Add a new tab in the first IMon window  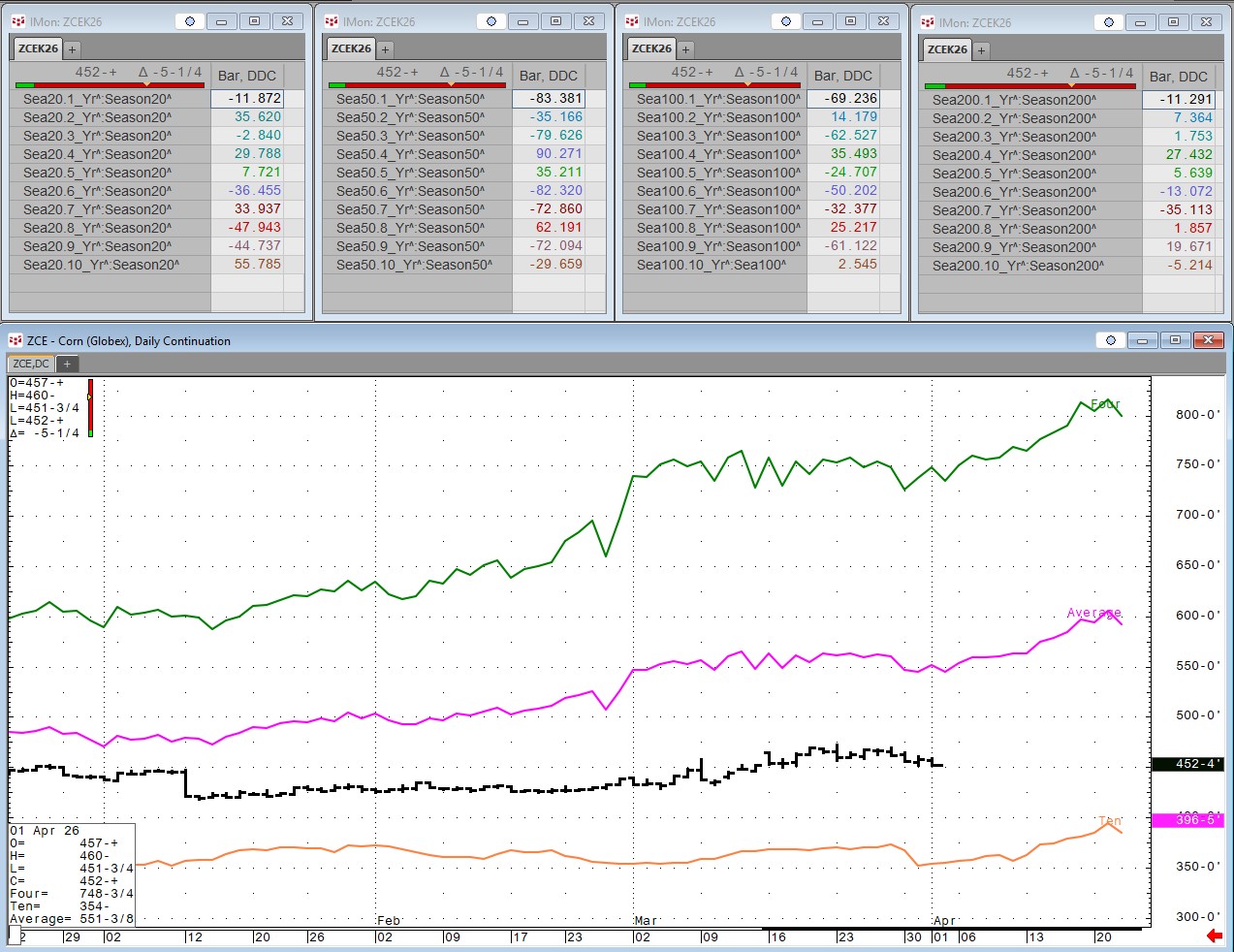point(73,48)
